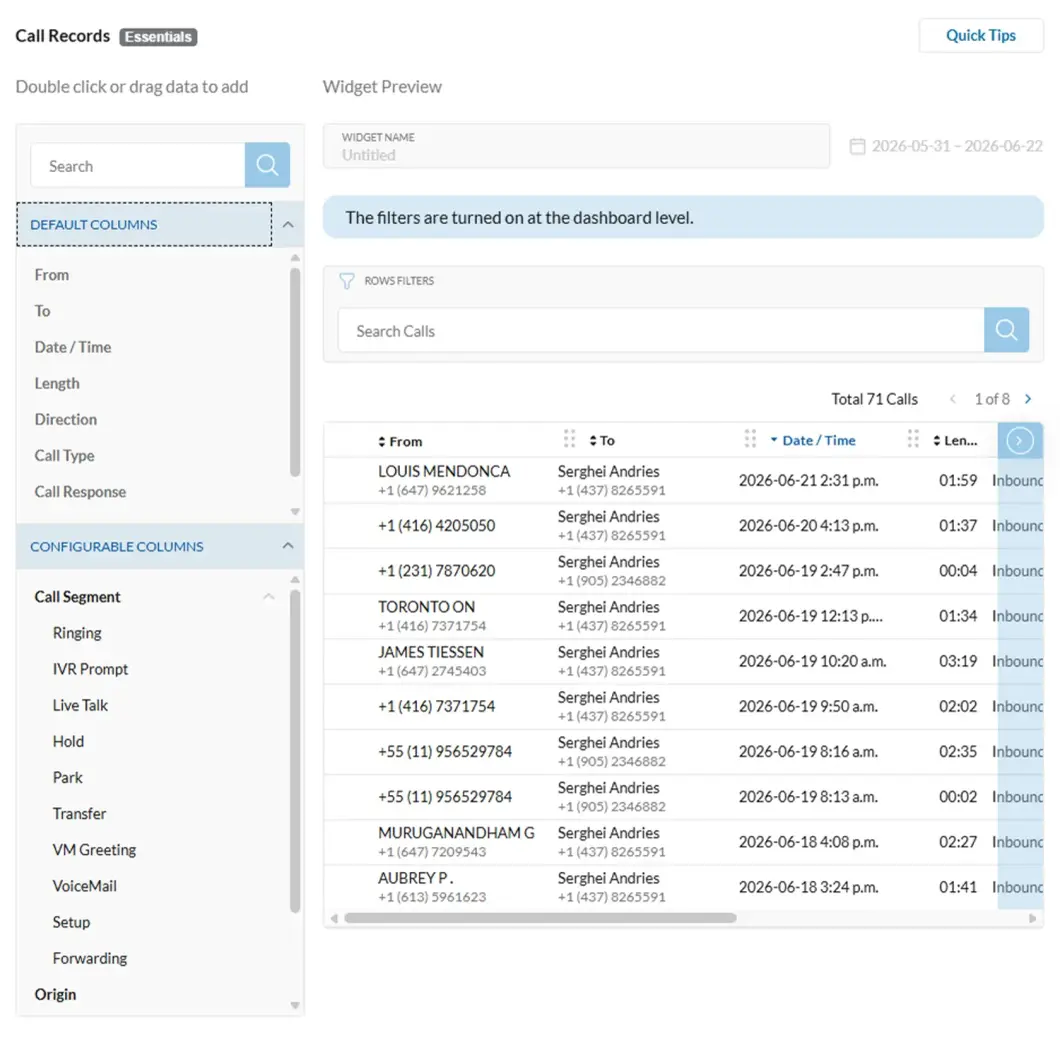
Task: Click 2026-06-18 4:08 p.m. cell
Action: coord(807,842)
